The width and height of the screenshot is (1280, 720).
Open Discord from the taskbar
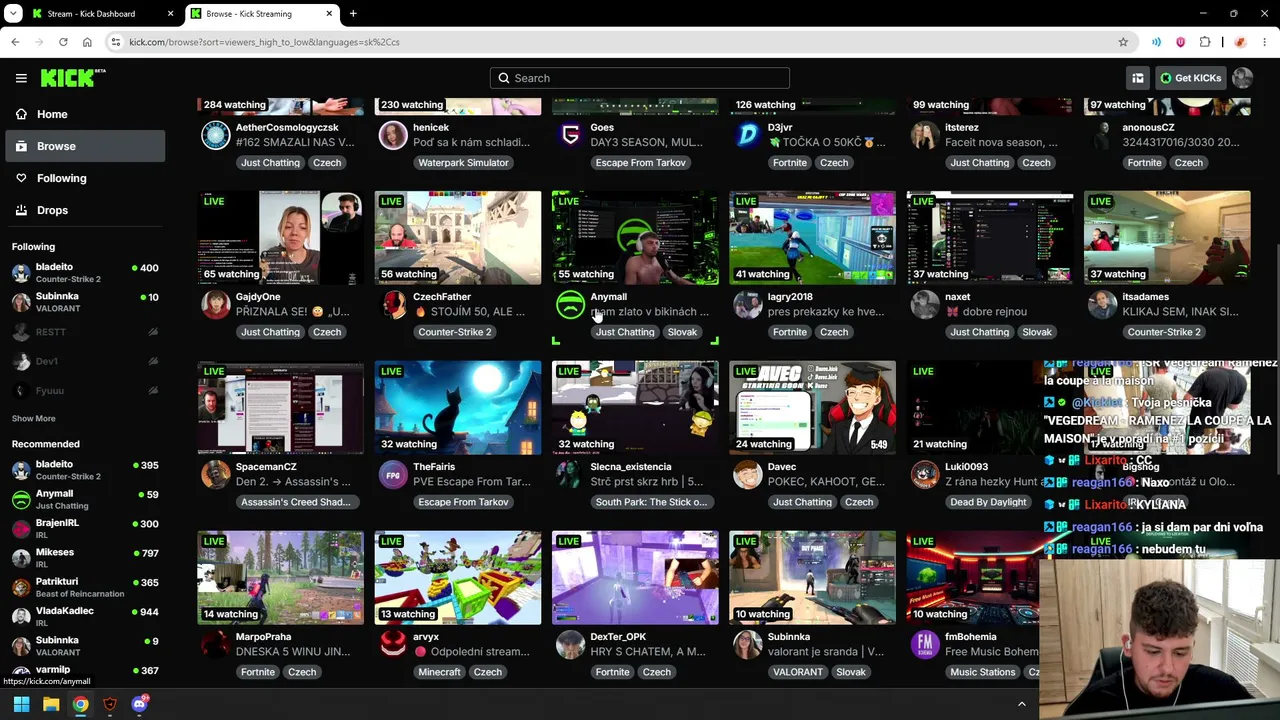tap(139, 704)
